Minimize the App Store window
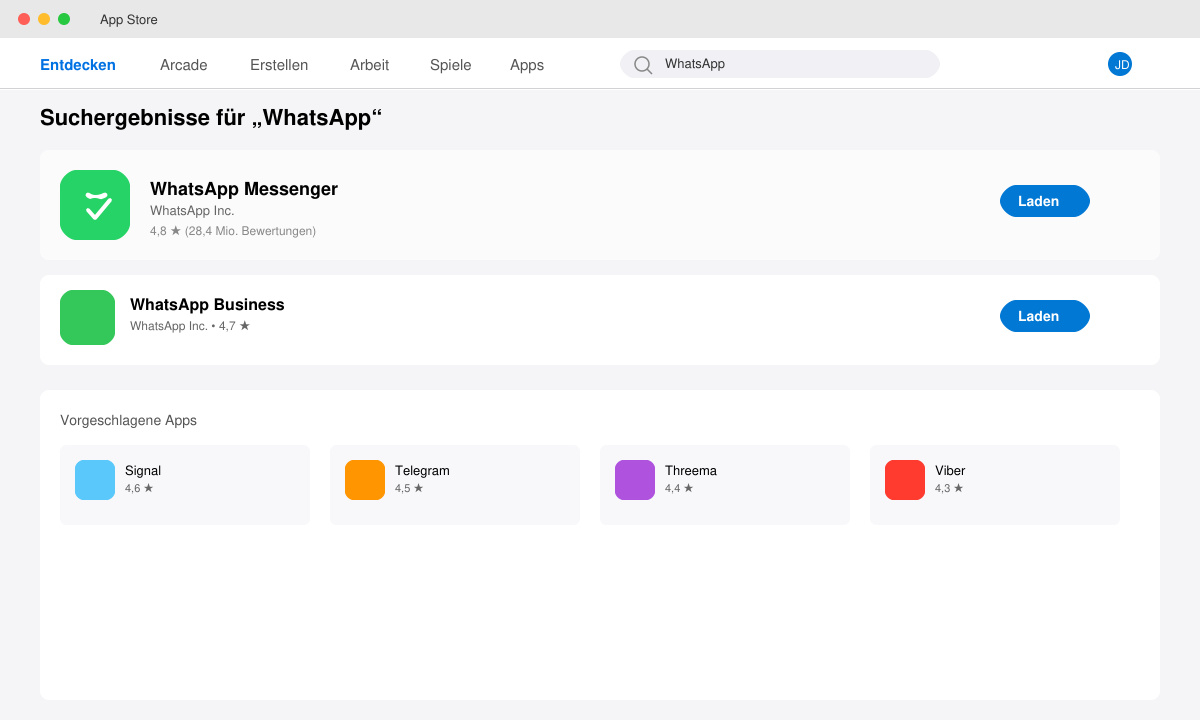Image resolution: width=1200 pixels, height=720 pixels. (44, 19)
